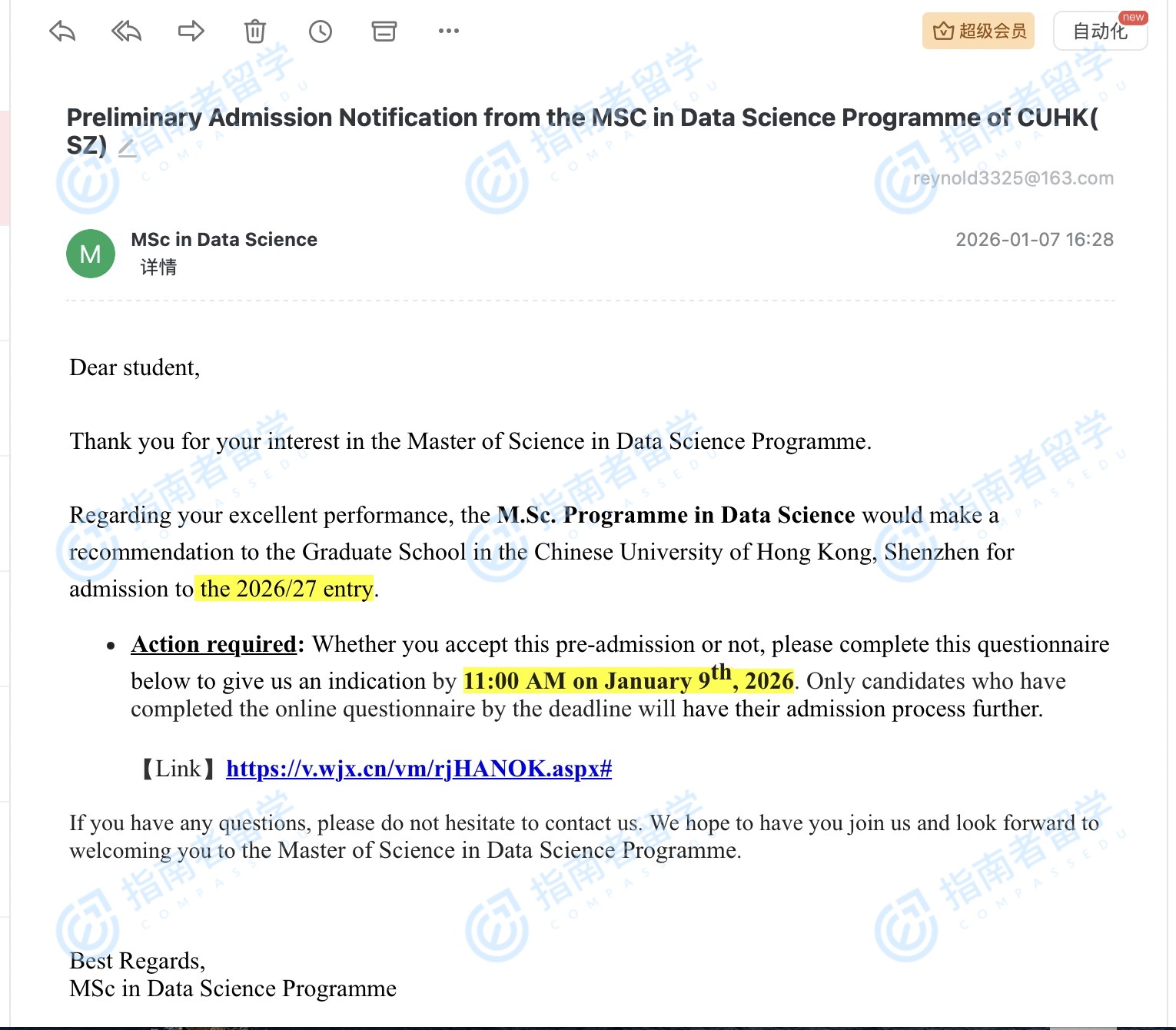1176x1030 pixels.
Task: Click the green M sender avatar
Action: click(91, 254)
